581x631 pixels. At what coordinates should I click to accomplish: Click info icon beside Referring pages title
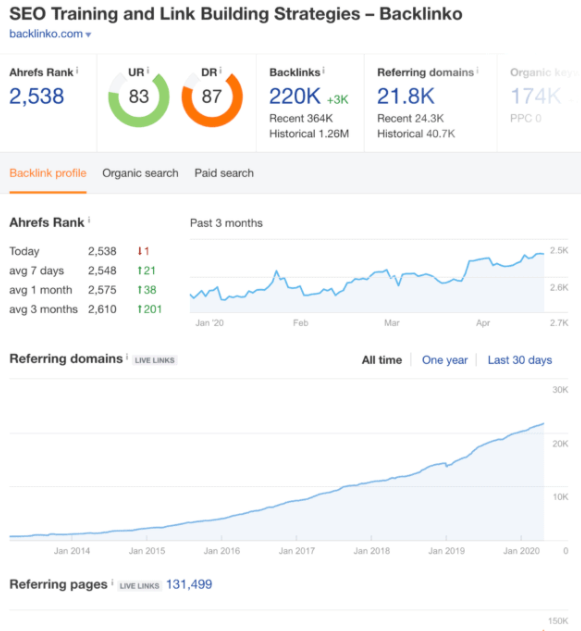pyautogui.click(x=112, y=582)
